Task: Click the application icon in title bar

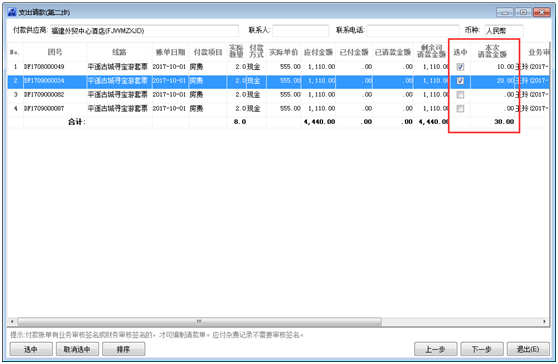Action: coord(12,12)
